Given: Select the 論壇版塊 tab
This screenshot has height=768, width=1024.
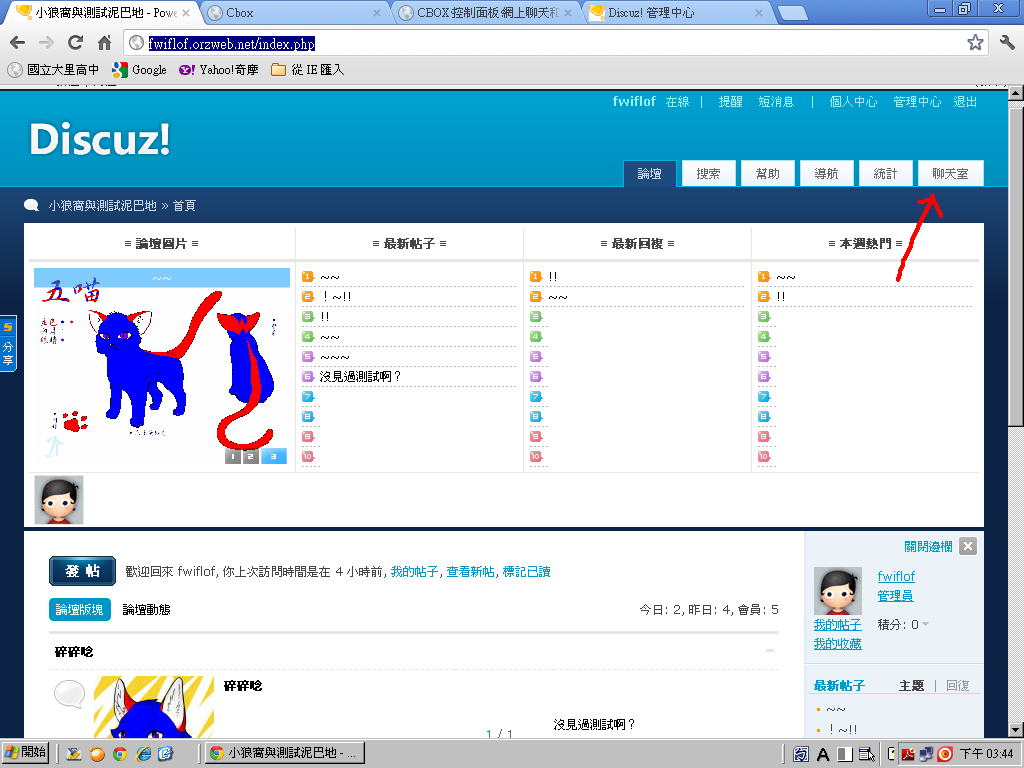Looking at the screenshot, I should (x=80, y=609).
